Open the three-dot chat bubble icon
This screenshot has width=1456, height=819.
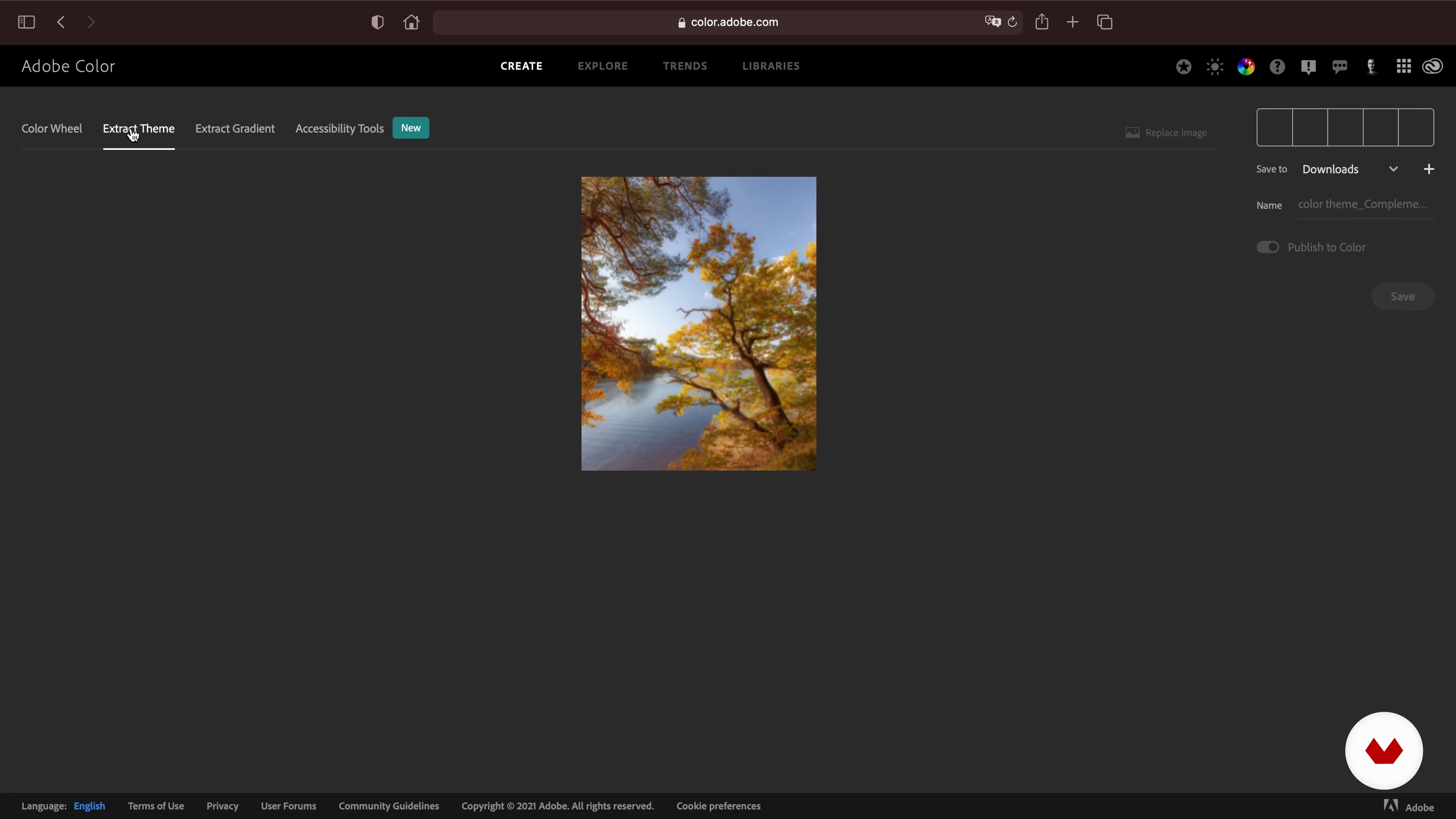pyautogui.click(x=1340, y=67)
